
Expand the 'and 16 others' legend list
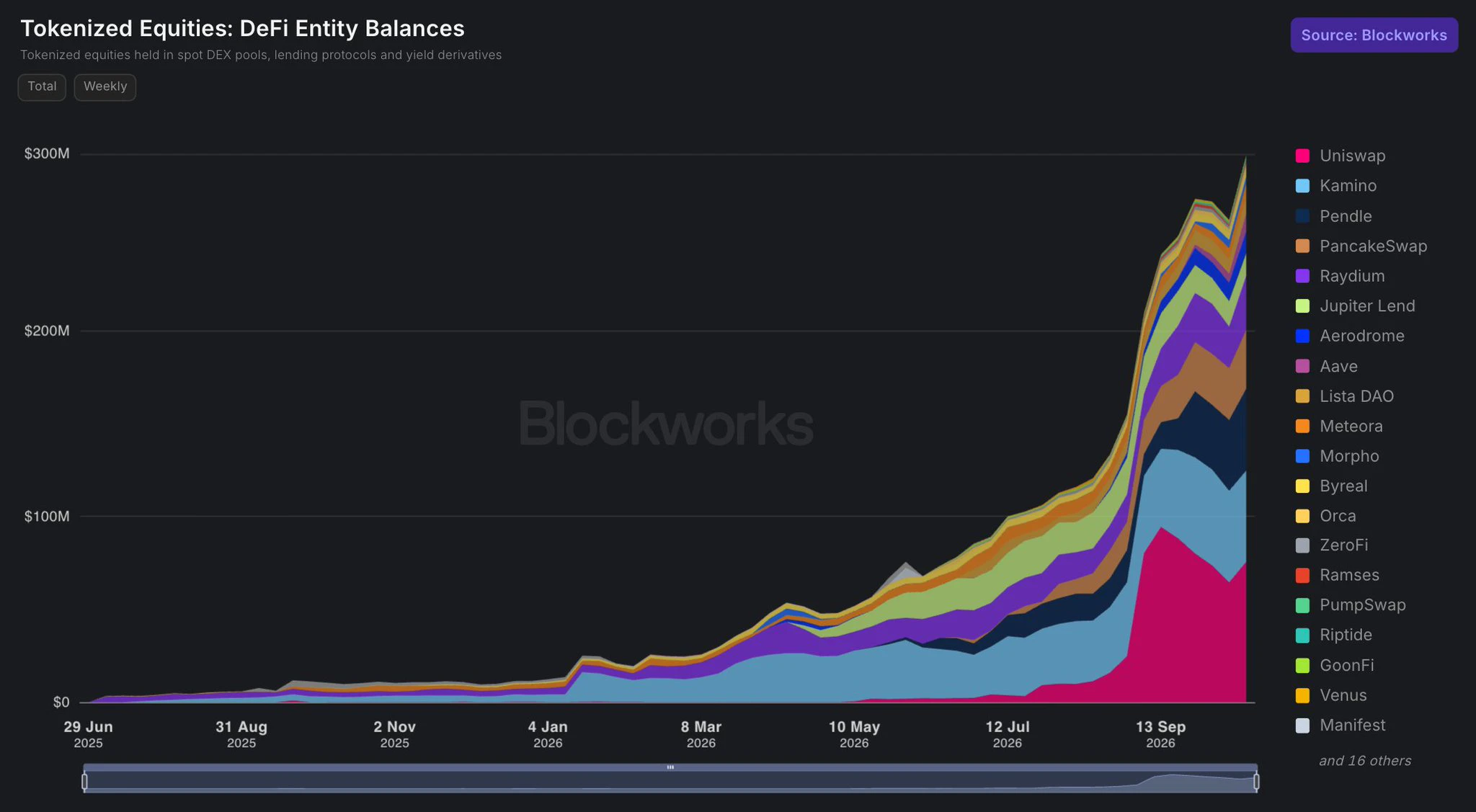1365,761
